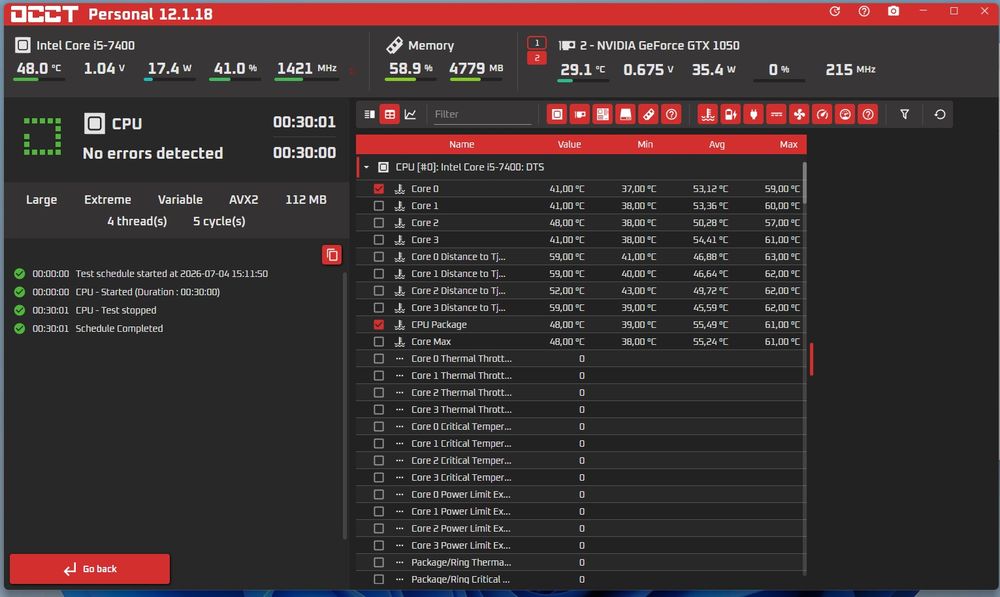Viewport: 1000px width, 597px height.
Task: Uncheck the Core 0 checkbox
Action: coord(379,189)
